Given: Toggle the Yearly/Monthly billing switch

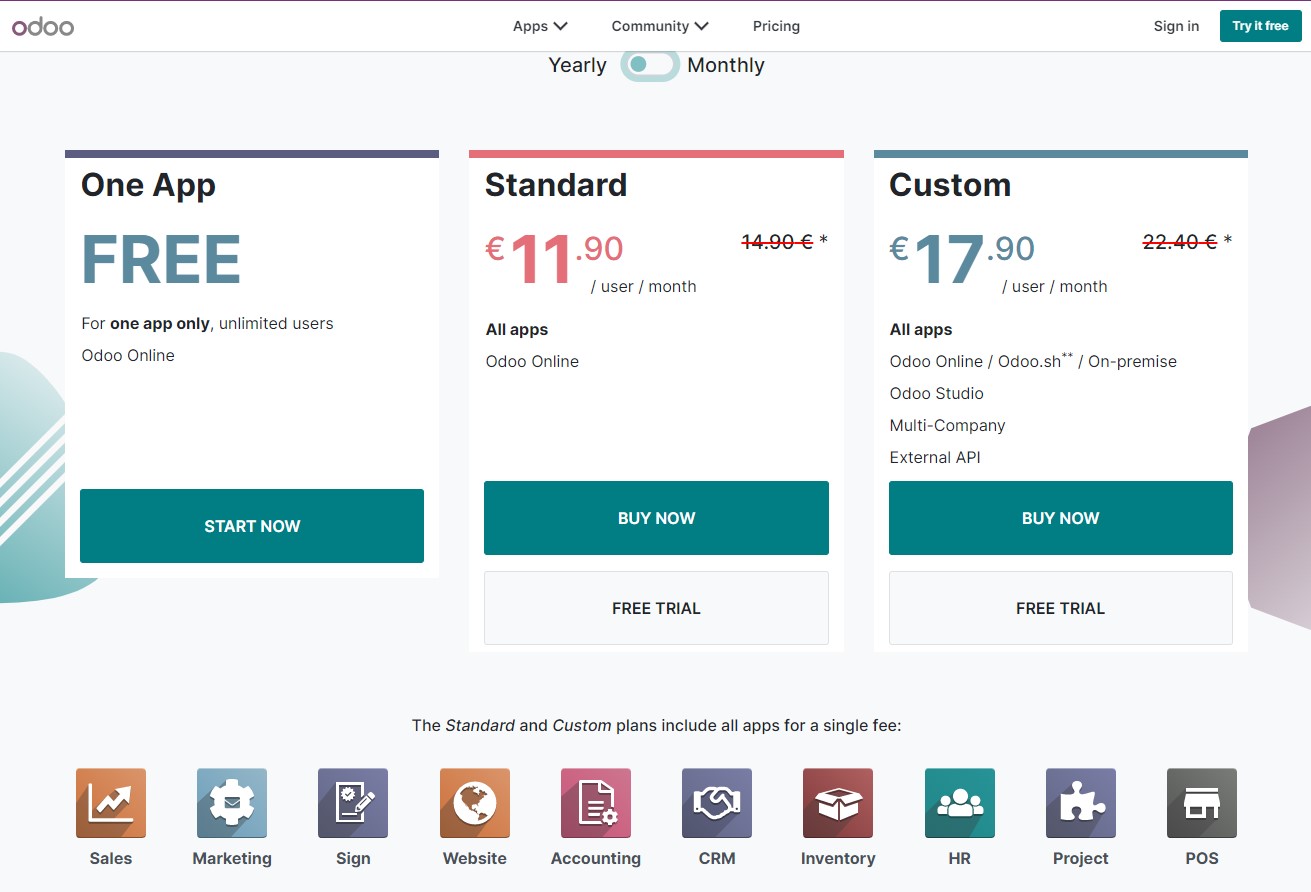Looking at the screenshot, I should [x=650, y=65].
